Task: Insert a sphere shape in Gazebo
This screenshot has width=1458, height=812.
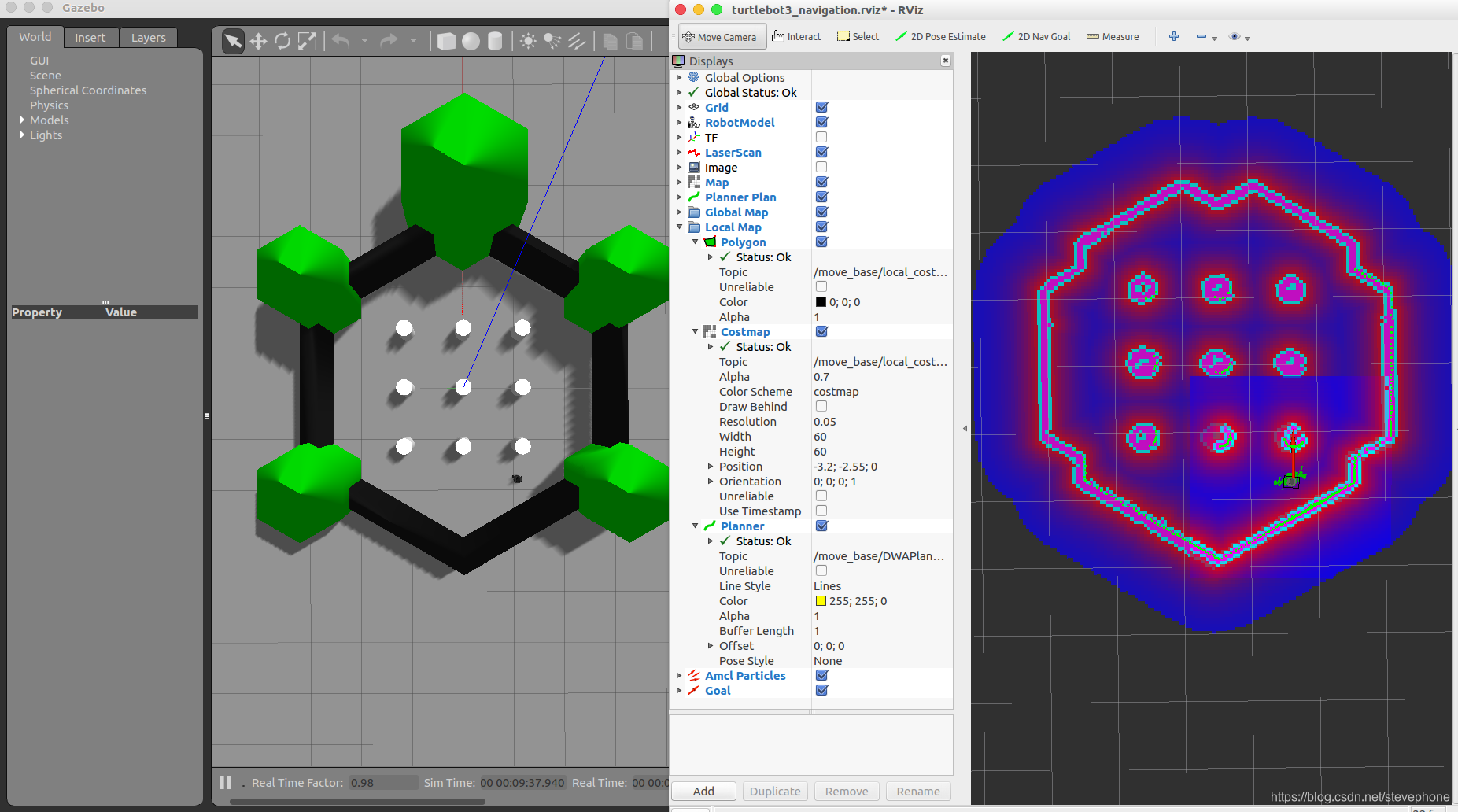Action: click(x=471, y=41)
